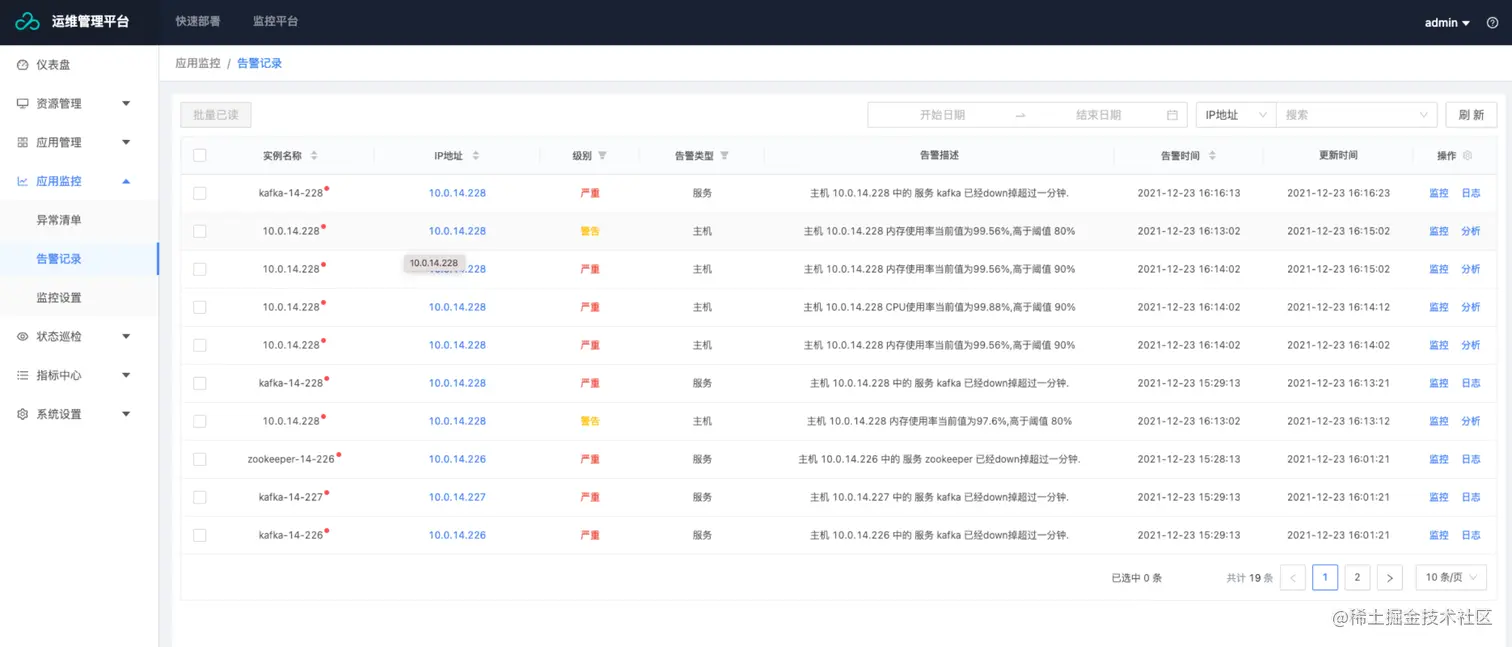Expand the 系统设置 sidebar menu
This screenshot has width=1512, height=647.
(x=126, y=415)
